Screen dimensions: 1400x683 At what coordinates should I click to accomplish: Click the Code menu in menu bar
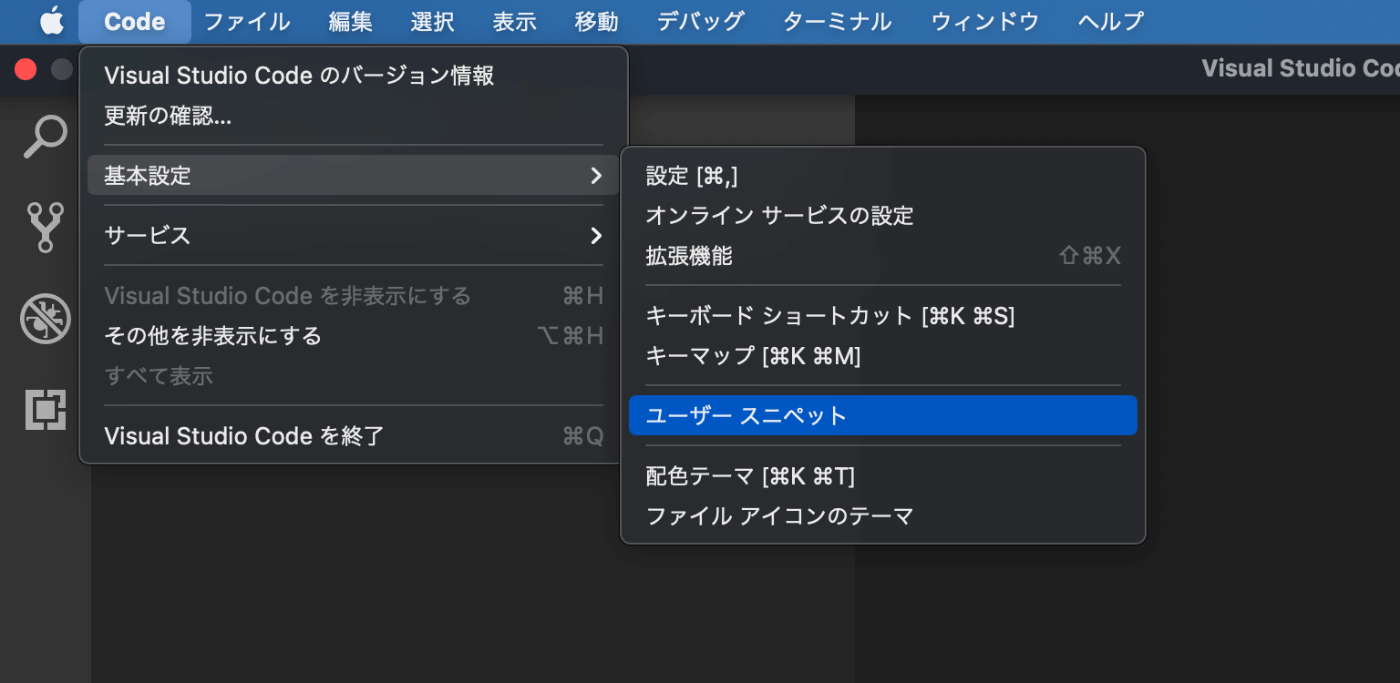pos(134,21)
